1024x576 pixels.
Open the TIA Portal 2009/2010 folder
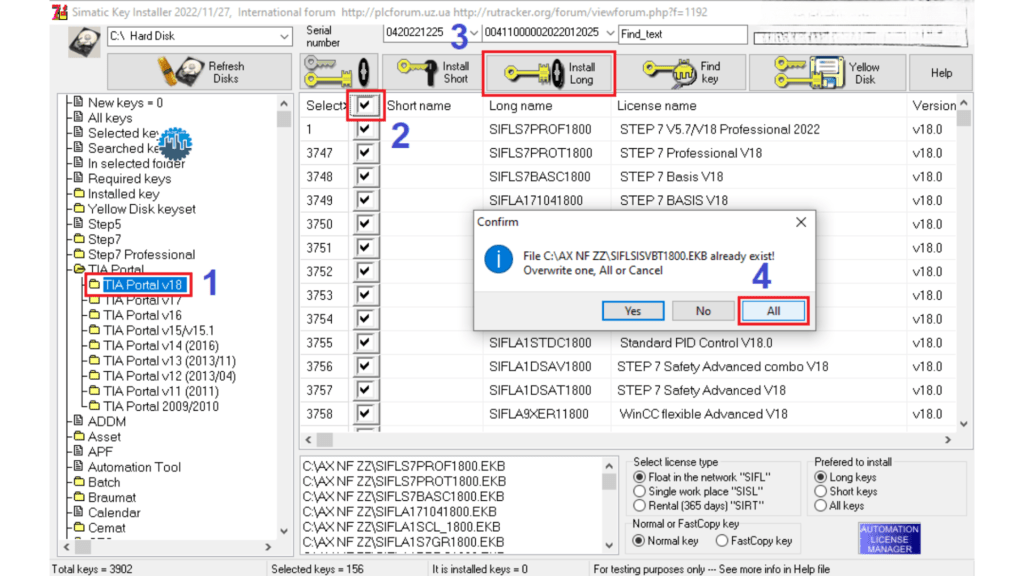161,406
